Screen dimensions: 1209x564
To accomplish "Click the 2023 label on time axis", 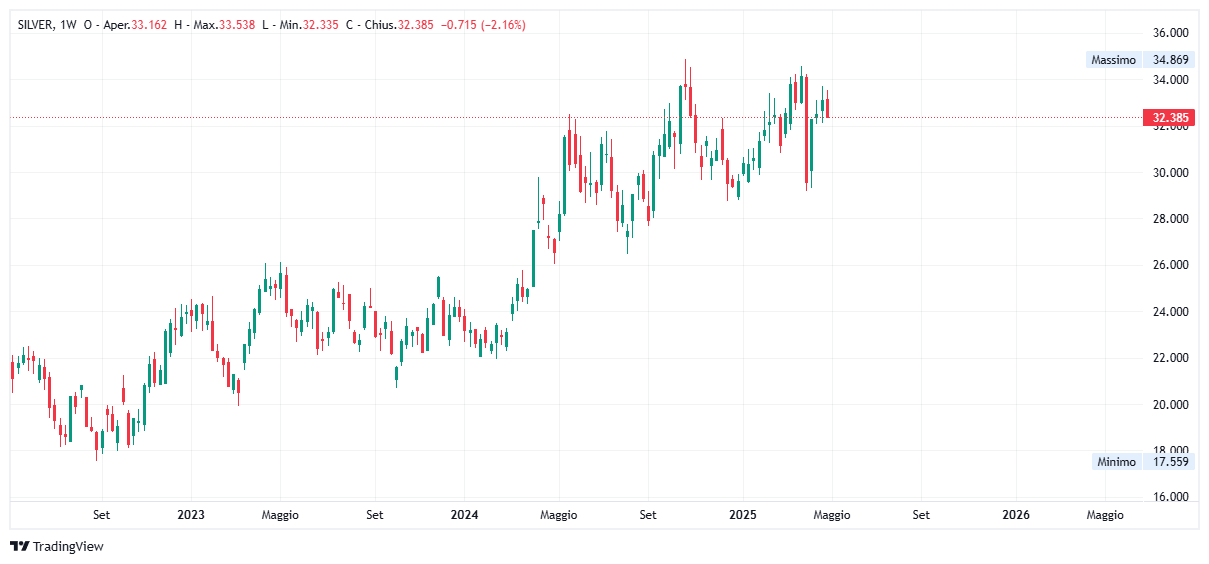I will tap(190, 515).
